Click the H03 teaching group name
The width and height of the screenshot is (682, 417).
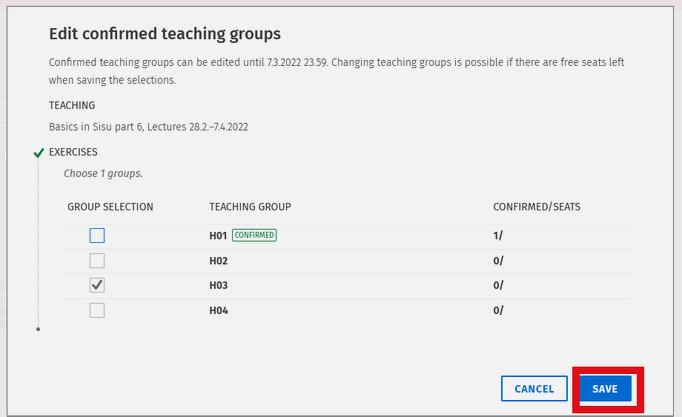(x=219, y=285)
